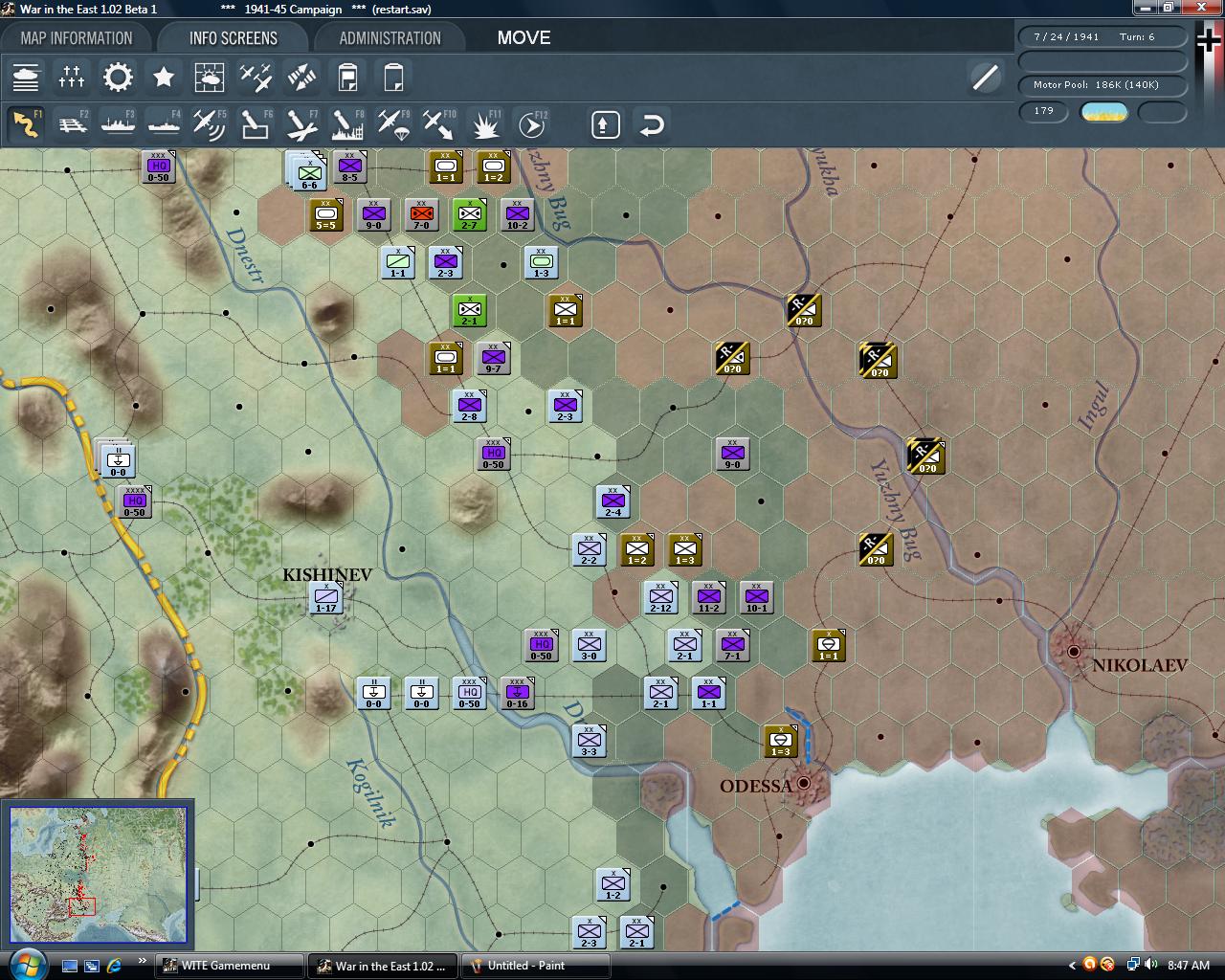Switch to WITE Gamemenu taskbar item
1225x980 pixels.
coord(228,966)
